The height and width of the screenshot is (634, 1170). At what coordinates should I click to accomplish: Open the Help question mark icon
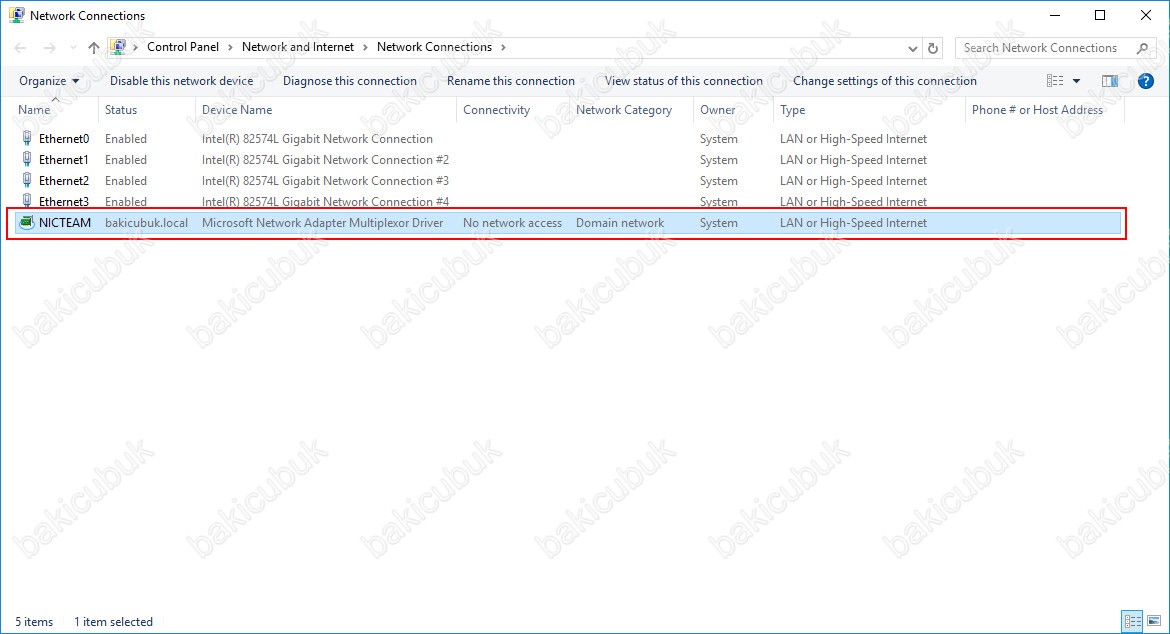click(1146, 81)
